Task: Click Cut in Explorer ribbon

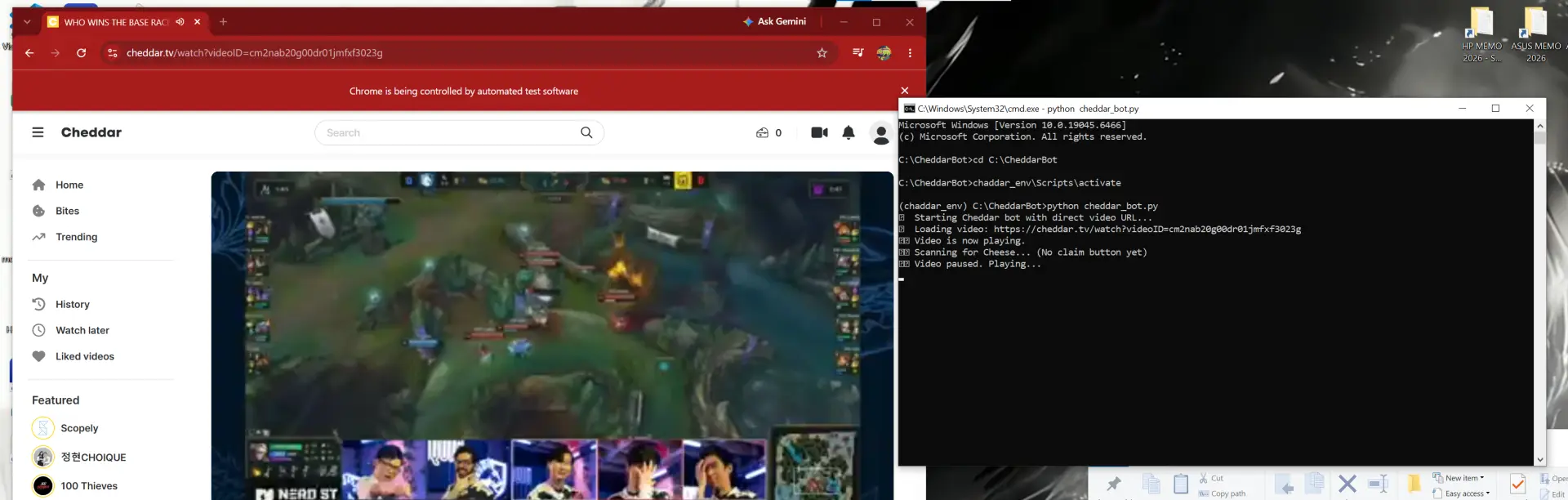Action: [x=1211, y=478]
